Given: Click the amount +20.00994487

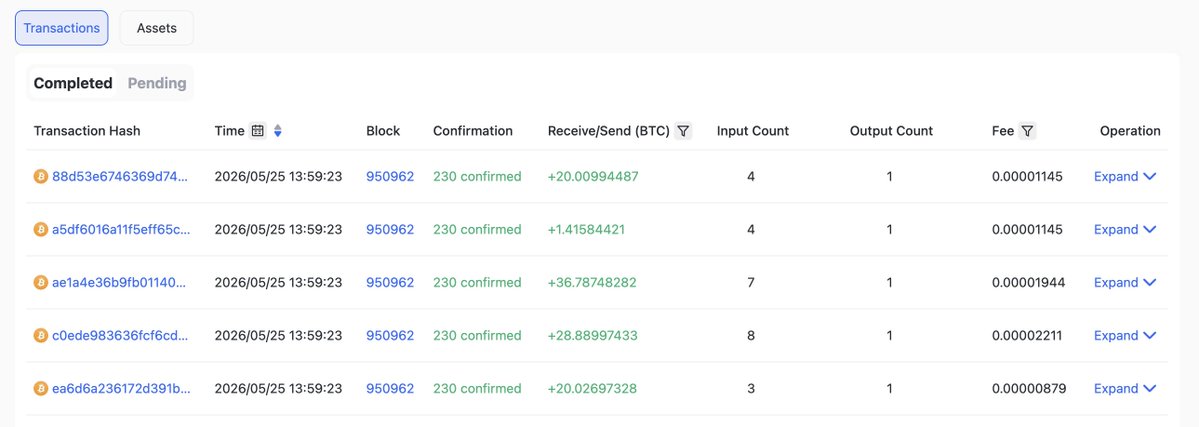Looking at the screenshot, I should (x=593, y=177).
